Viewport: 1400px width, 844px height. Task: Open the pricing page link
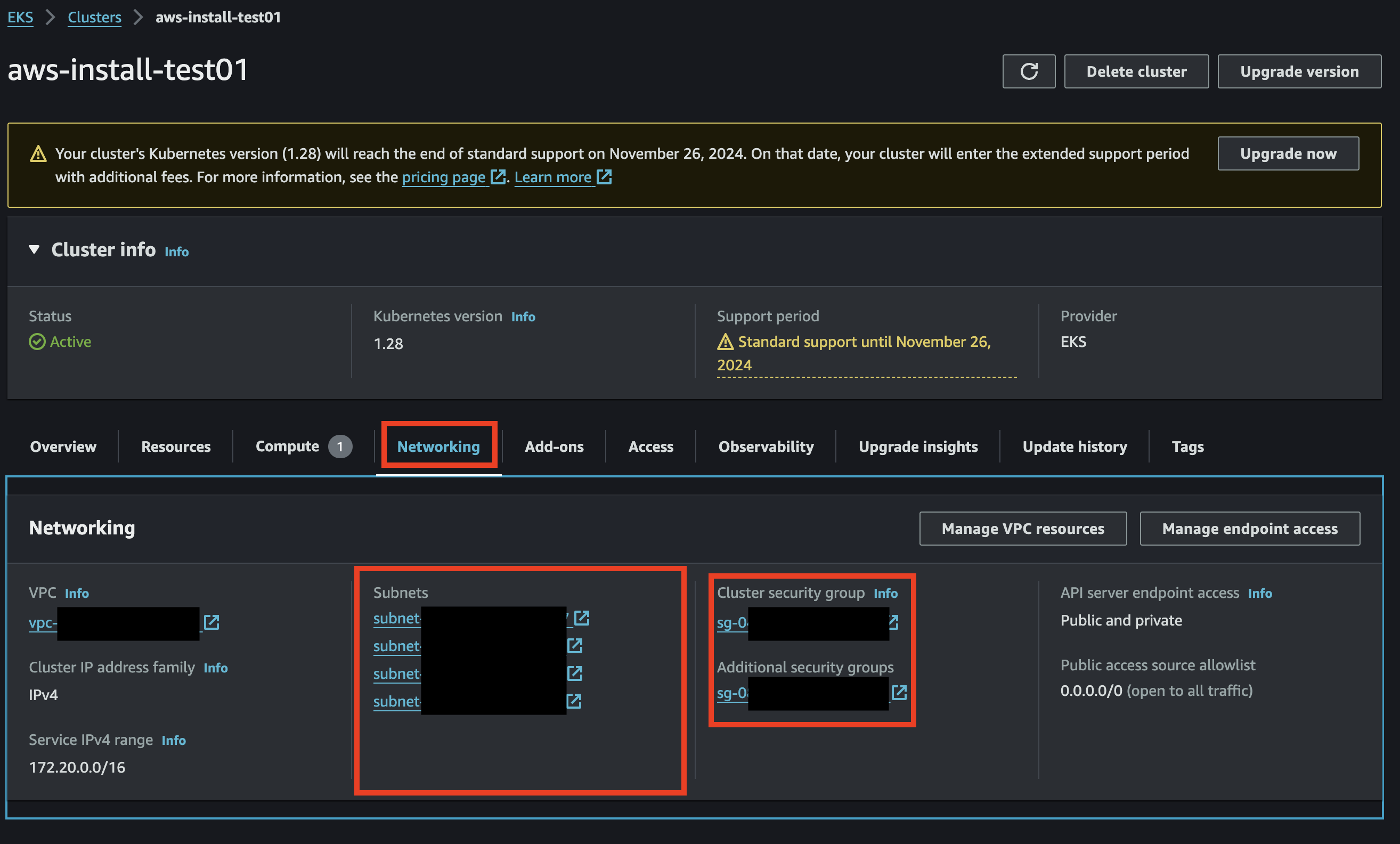click(x=453, y=177)
